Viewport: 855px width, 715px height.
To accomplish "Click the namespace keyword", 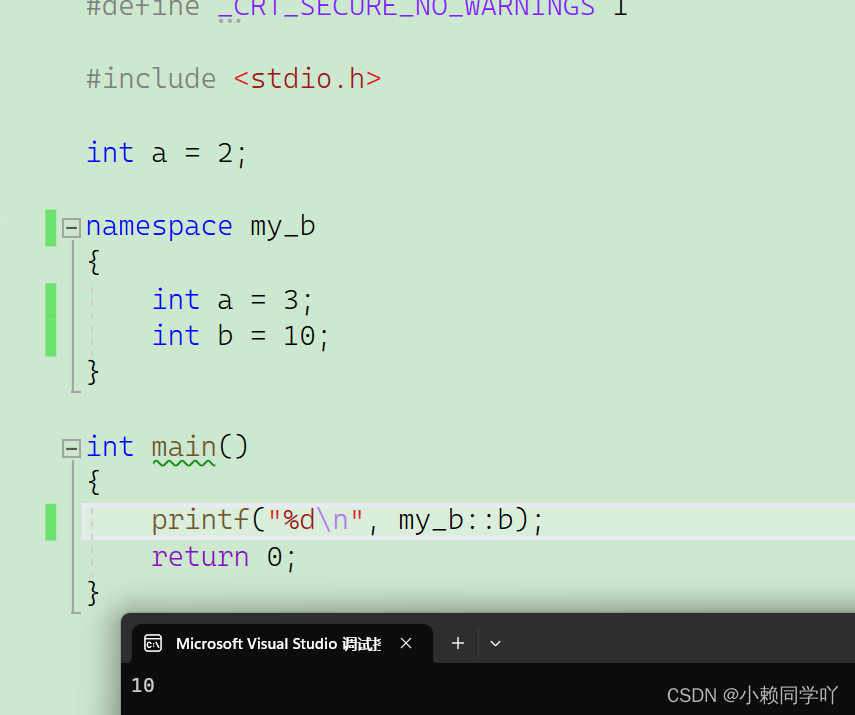I will [159, 227].
